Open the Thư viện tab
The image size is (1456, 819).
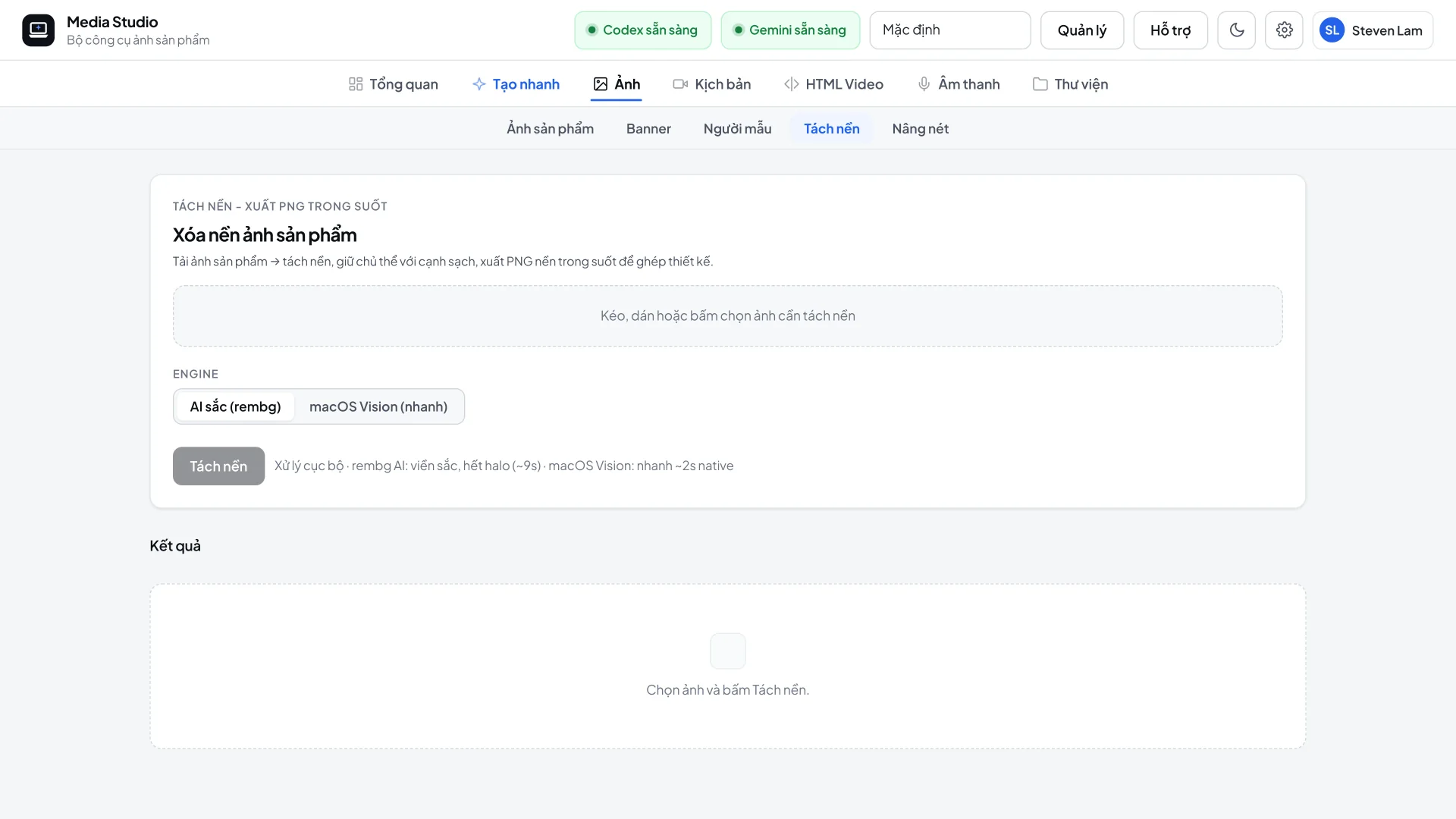tap(1071, 84)
